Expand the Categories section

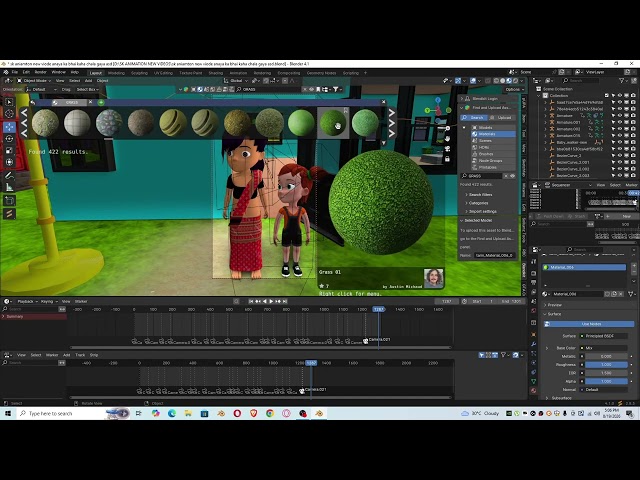[x=476, y=203]
